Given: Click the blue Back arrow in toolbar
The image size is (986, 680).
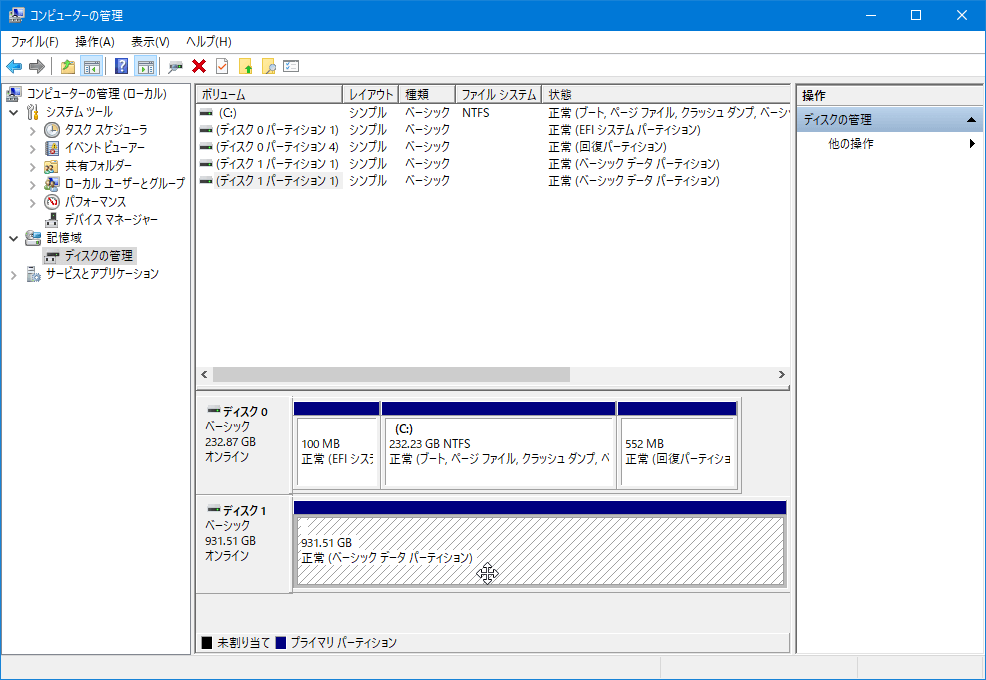Looking at the screenshot, I should click(x=14, y=66).
